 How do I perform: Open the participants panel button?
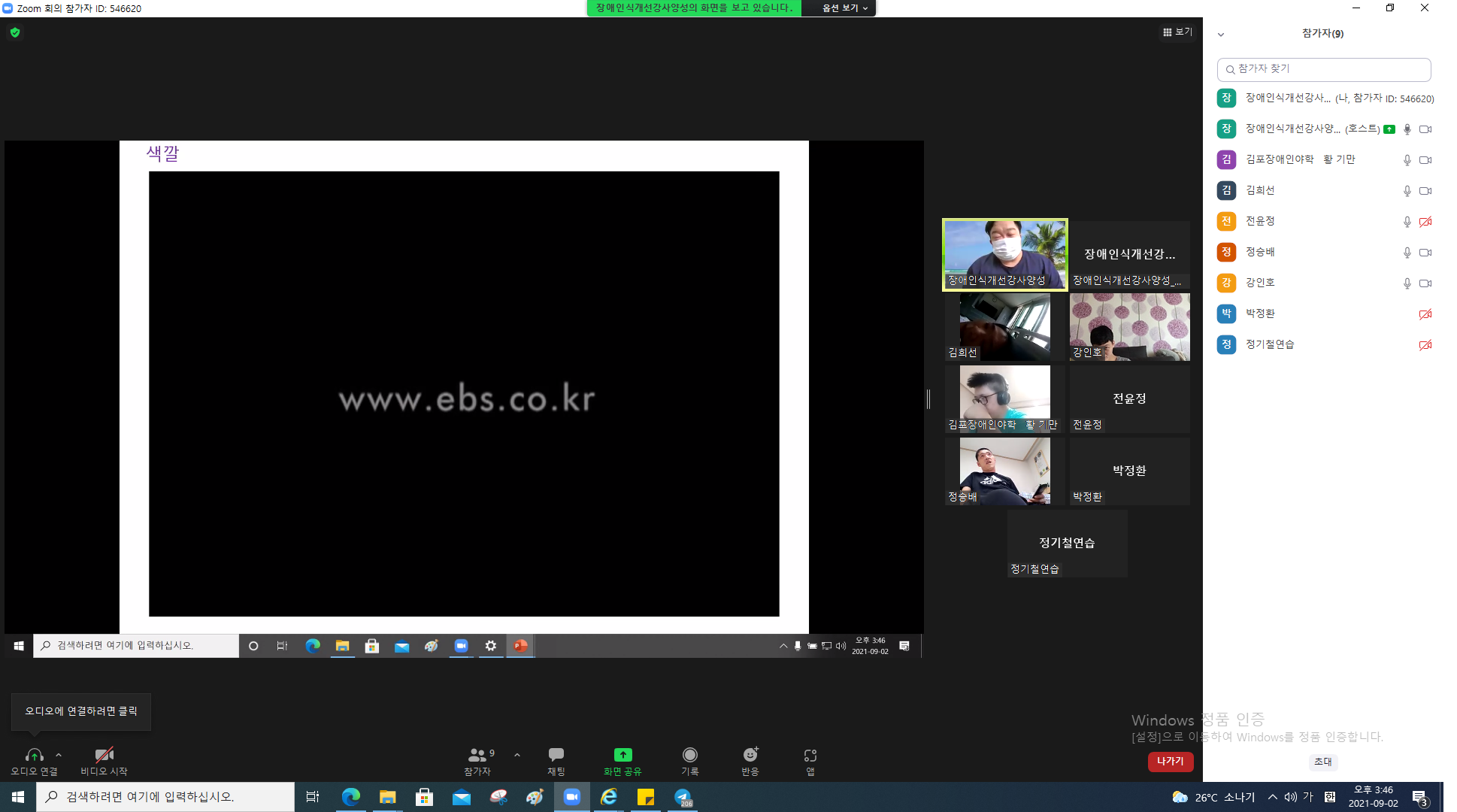tap(478, 761)
